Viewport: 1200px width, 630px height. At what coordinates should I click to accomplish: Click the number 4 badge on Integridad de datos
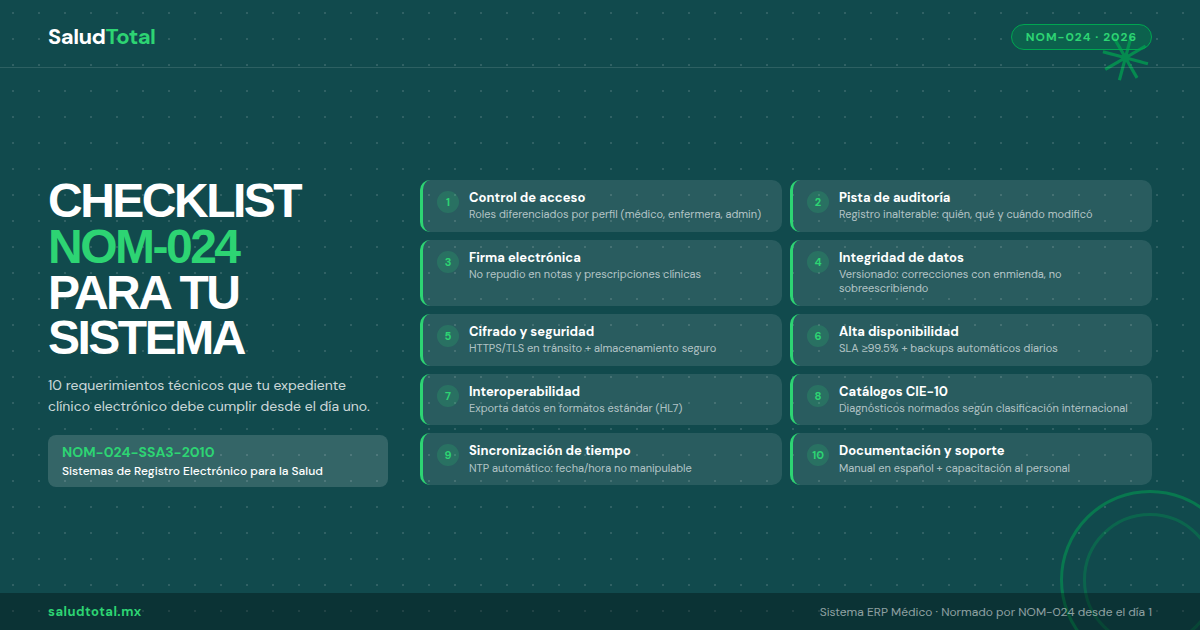tap(817, 262)
